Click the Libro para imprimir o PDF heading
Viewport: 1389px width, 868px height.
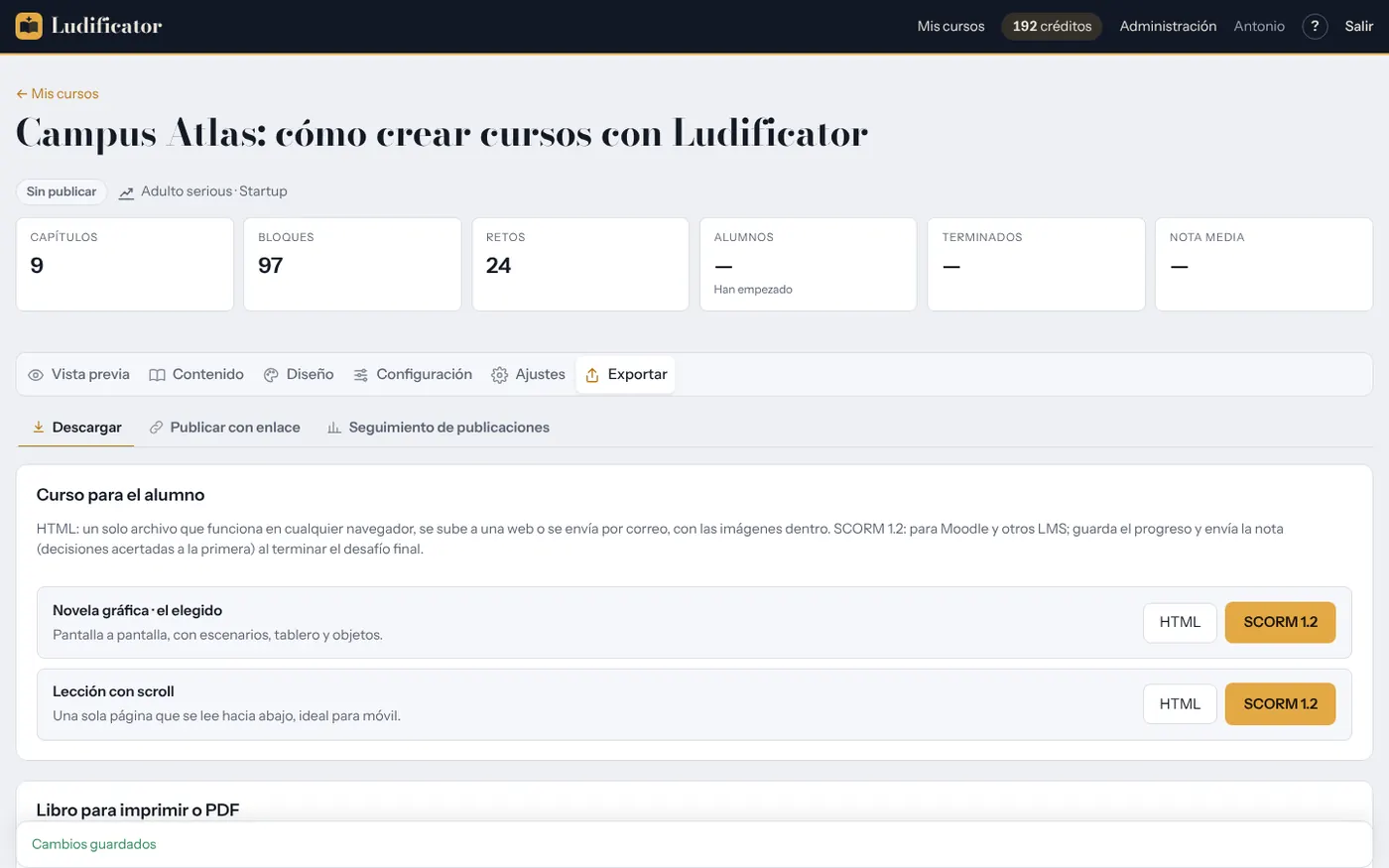coord(138,810)
